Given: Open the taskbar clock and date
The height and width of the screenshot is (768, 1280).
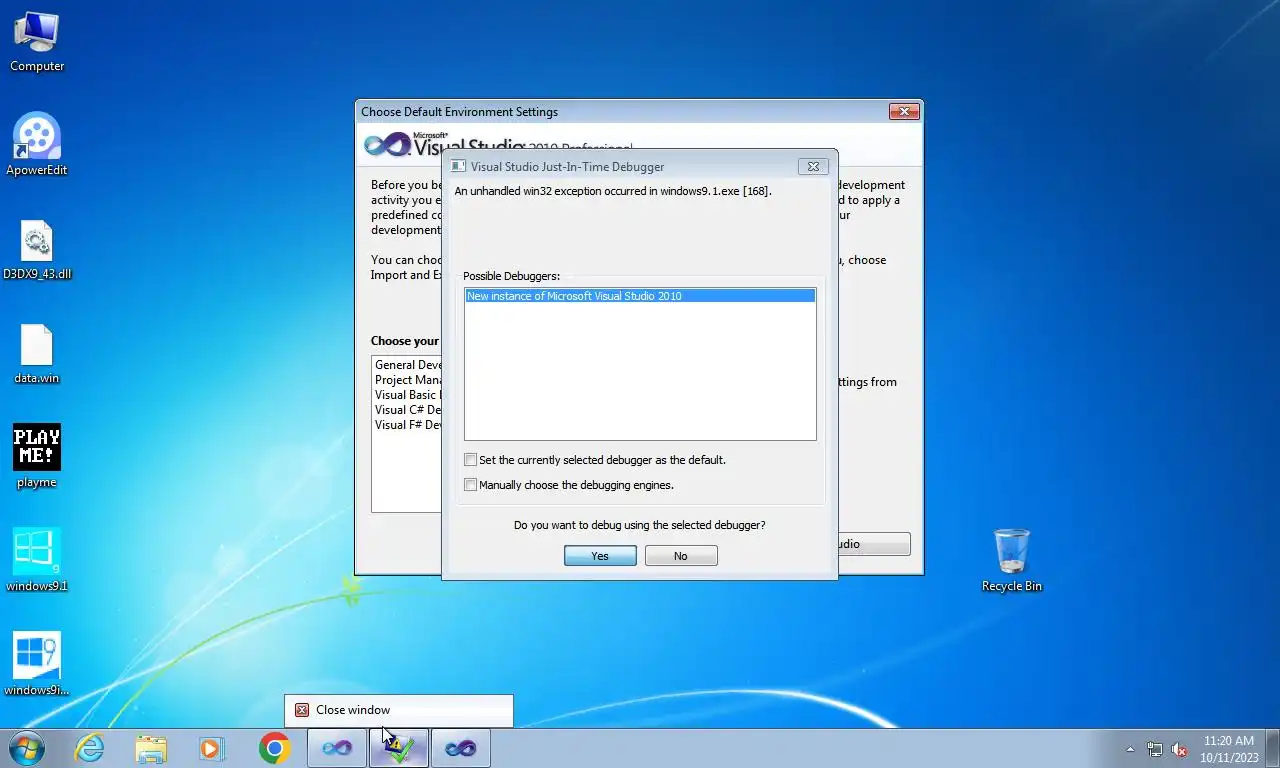Looking at the screenshot, I should point(1229,749).
